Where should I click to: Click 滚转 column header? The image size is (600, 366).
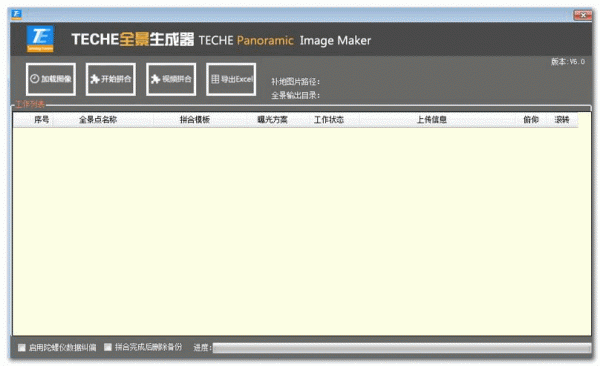pyautogui.click(x=562, y=120)
